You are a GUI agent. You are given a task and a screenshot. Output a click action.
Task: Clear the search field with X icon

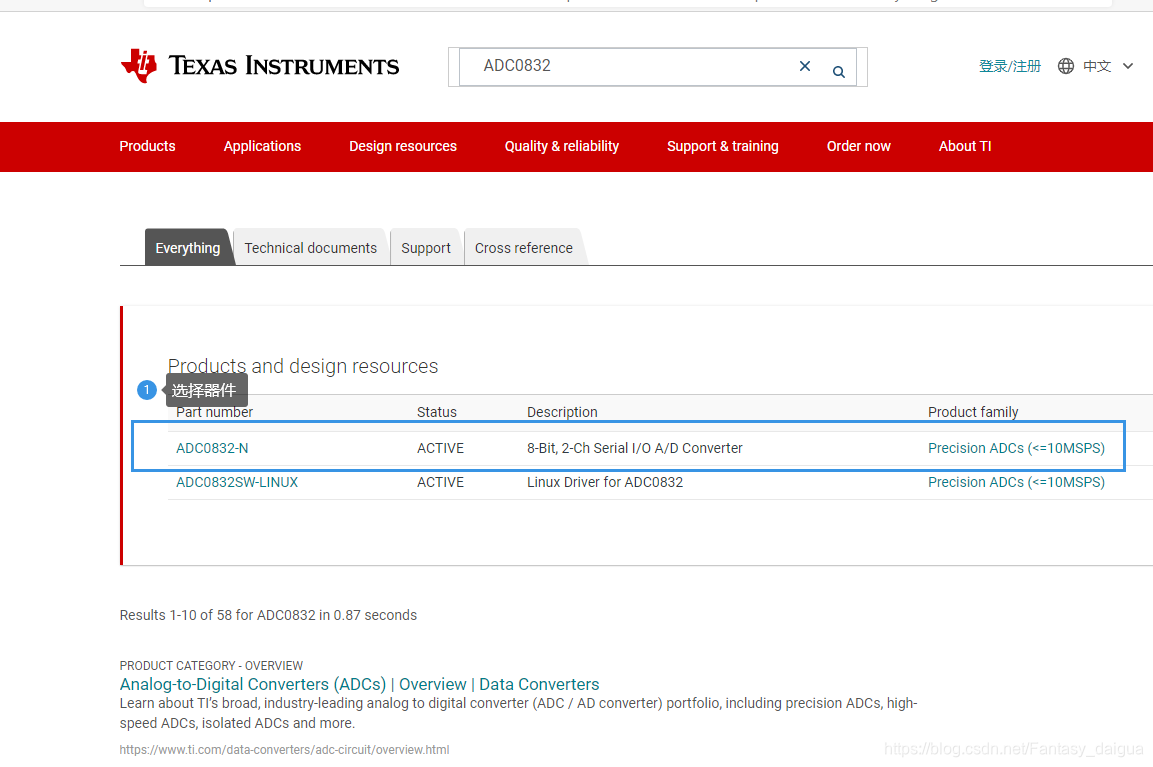[x=804, y=66]
